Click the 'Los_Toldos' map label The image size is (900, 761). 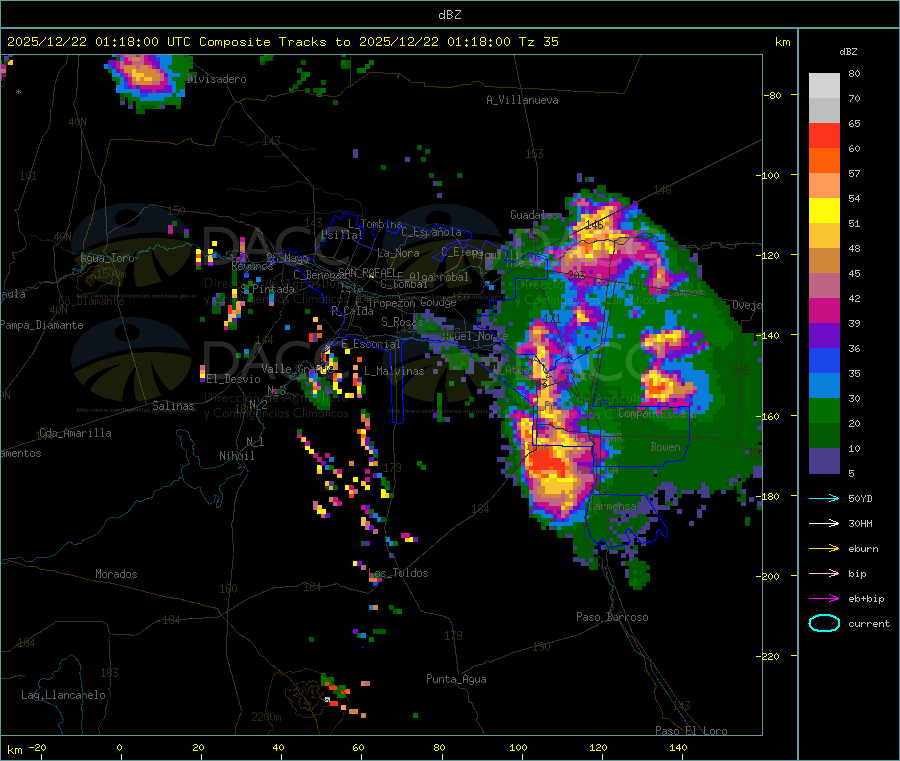point(398,573)
